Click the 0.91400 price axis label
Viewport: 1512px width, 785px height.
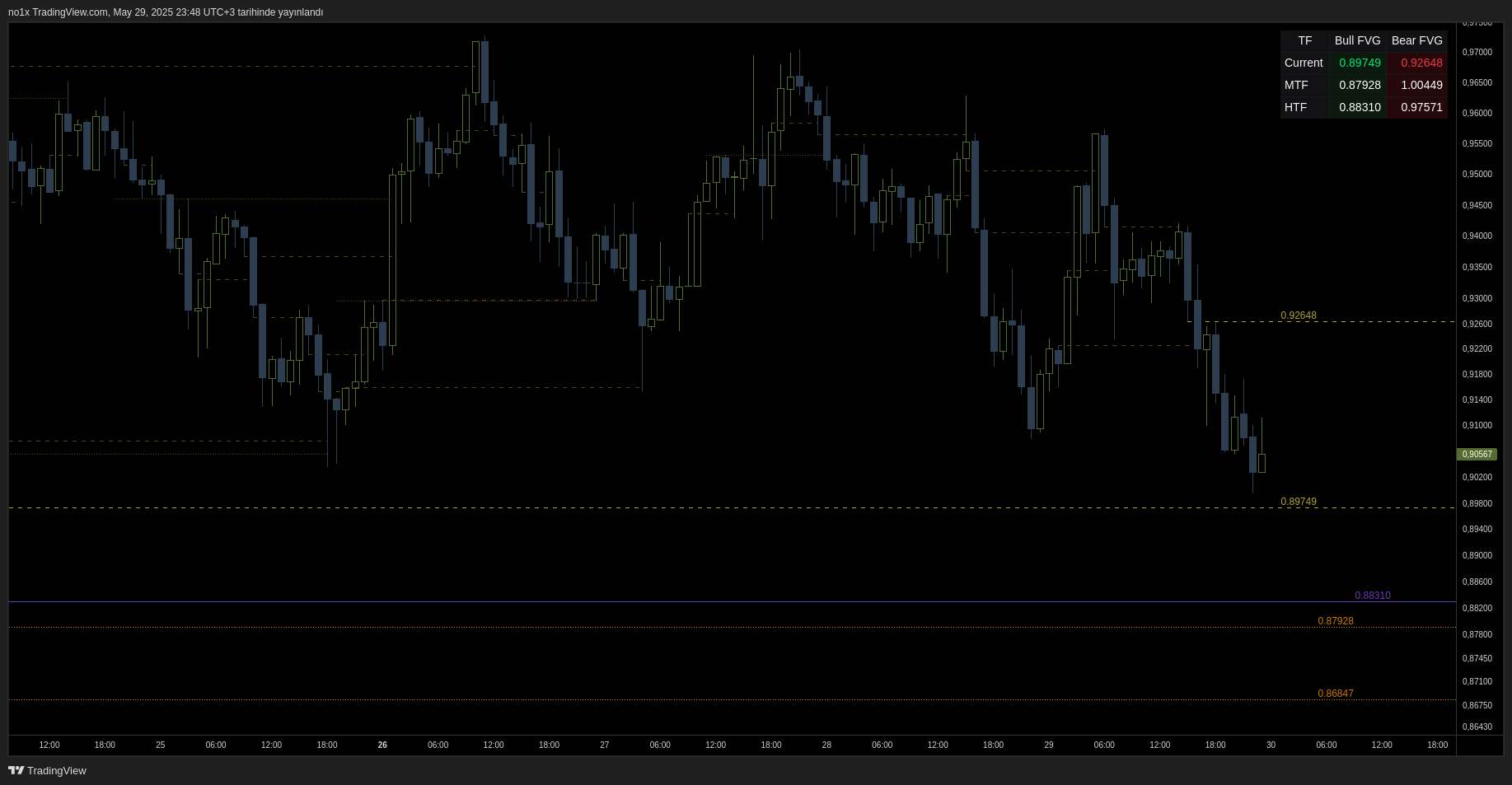pos(1477,400)
